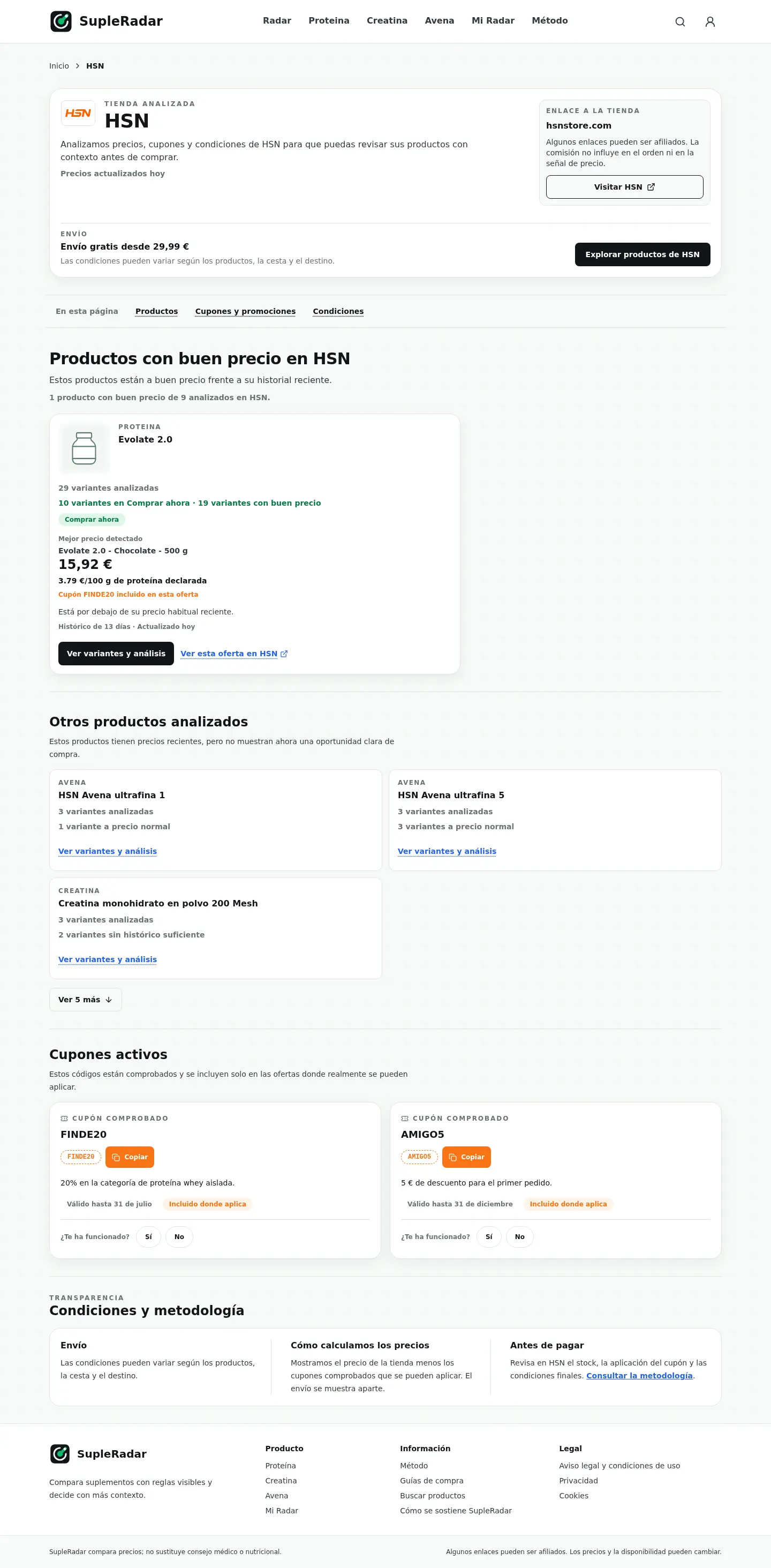
Task: Click the SupleRadar logo icon in header
Action: pos(61,21)
